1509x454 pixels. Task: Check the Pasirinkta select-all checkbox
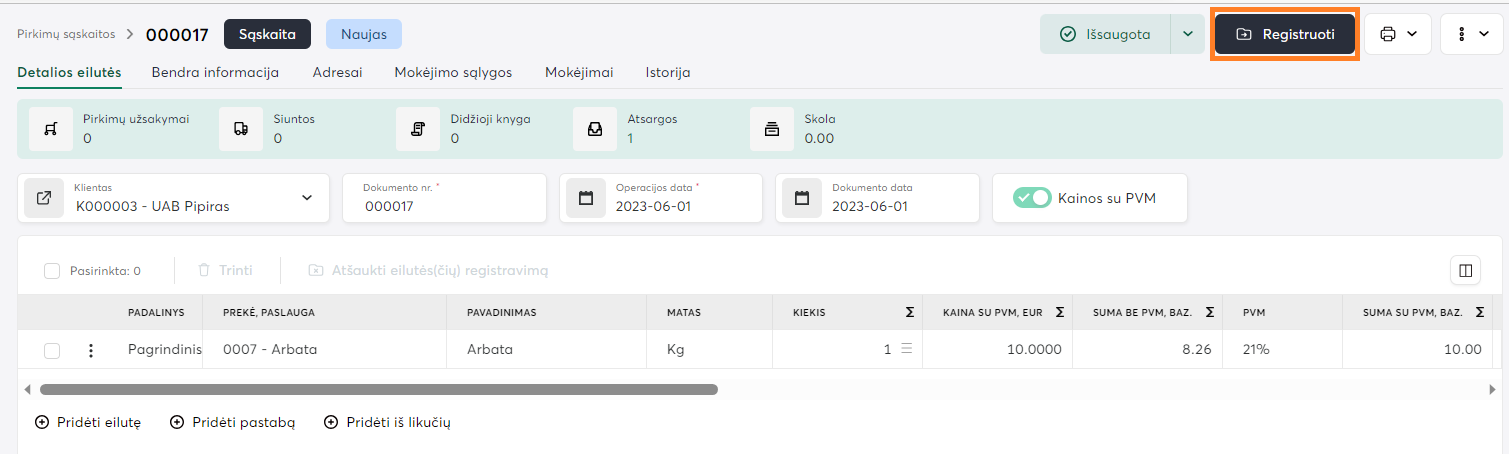pos(52,271)
